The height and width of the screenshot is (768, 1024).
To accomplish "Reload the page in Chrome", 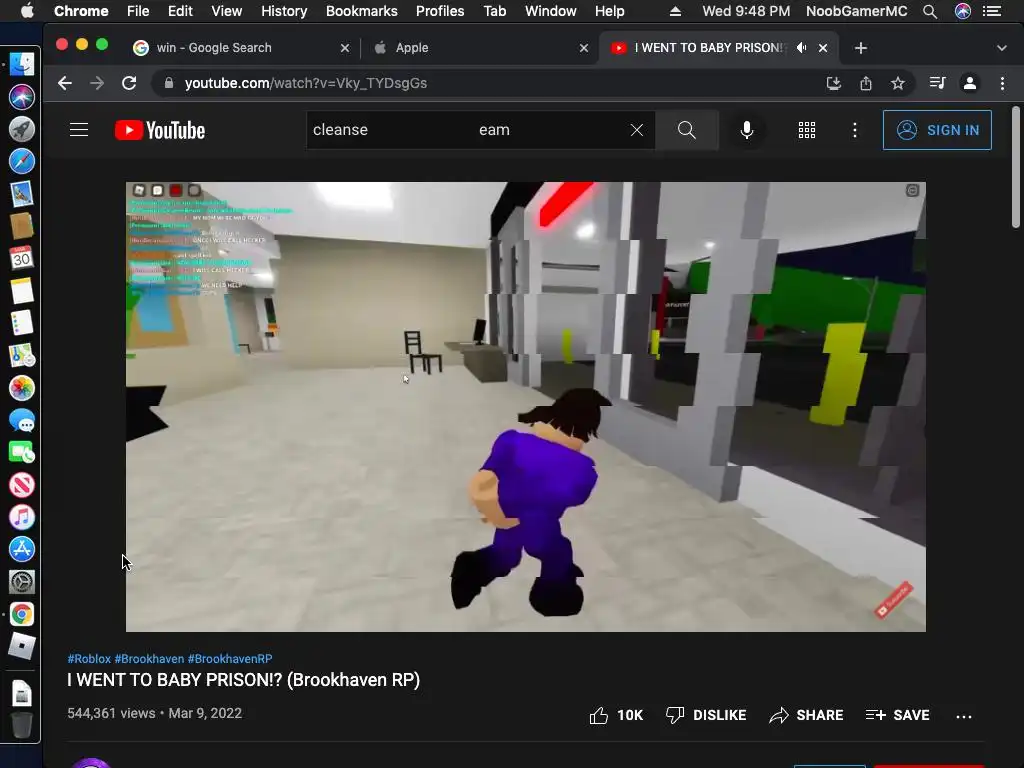I will pos(129,83).
